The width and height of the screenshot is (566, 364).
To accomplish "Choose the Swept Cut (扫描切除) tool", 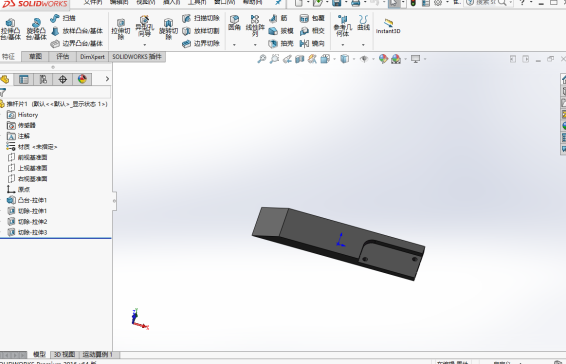I will point(201,18).
